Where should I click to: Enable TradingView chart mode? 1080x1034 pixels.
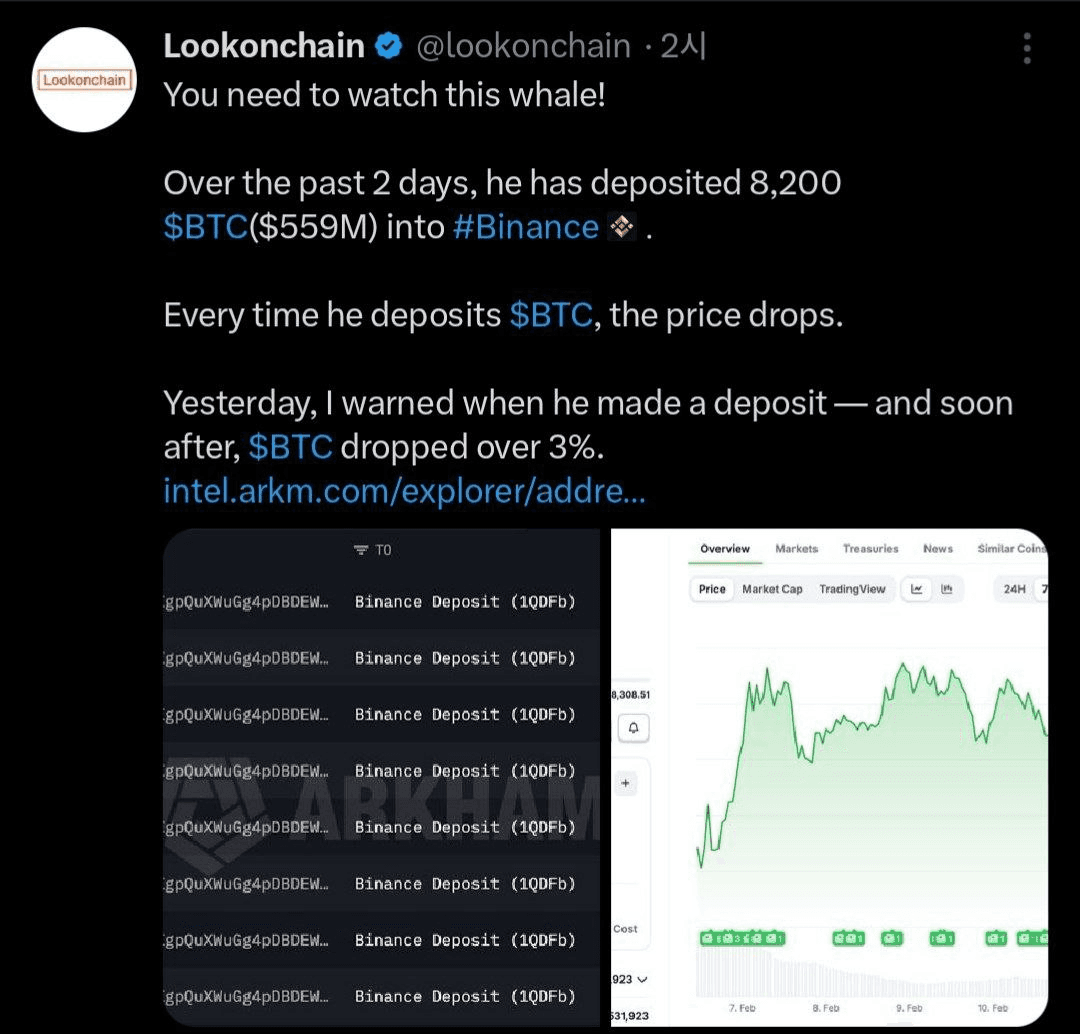point(852,589)
